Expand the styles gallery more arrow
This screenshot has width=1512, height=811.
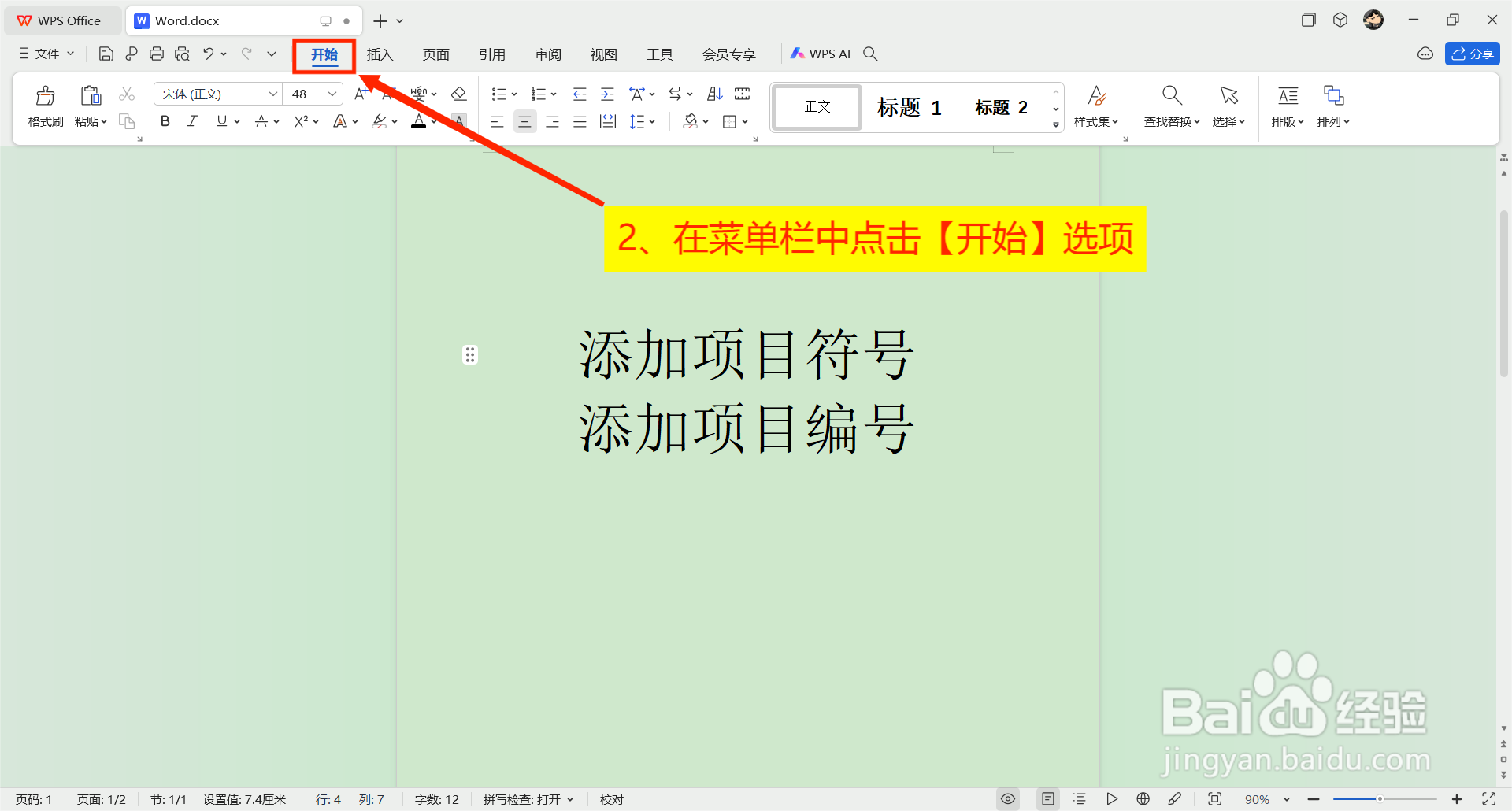coord(1056,124)
